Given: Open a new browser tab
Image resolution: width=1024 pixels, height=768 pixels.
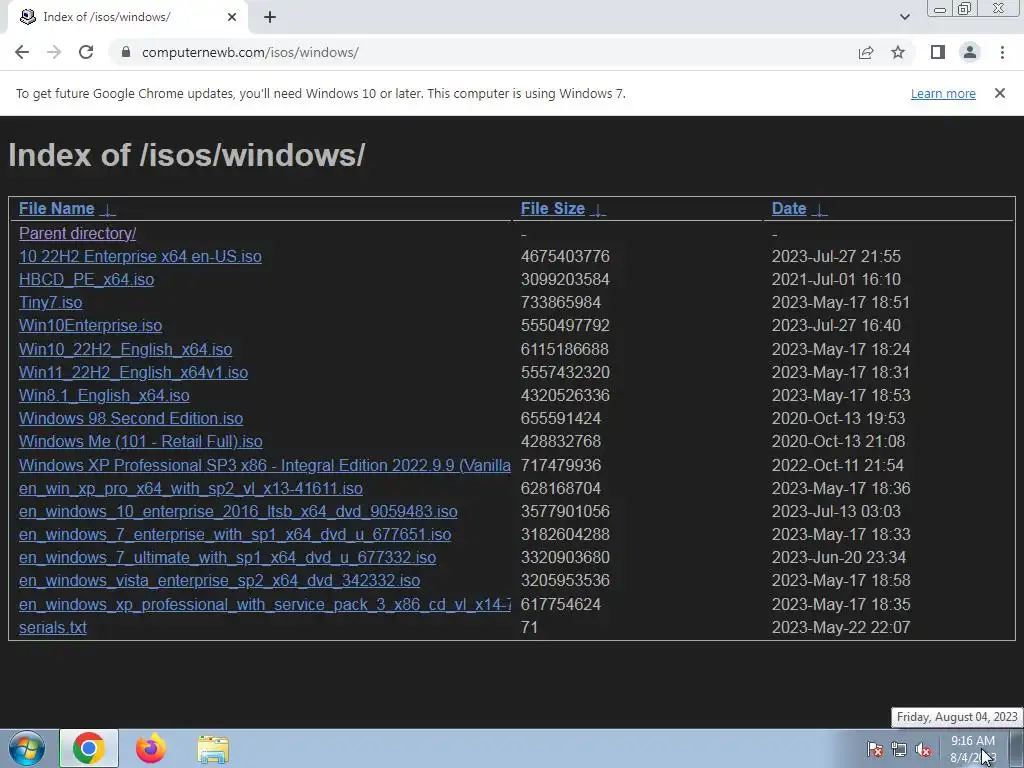Looking at the screenshot, I should 270,17.
